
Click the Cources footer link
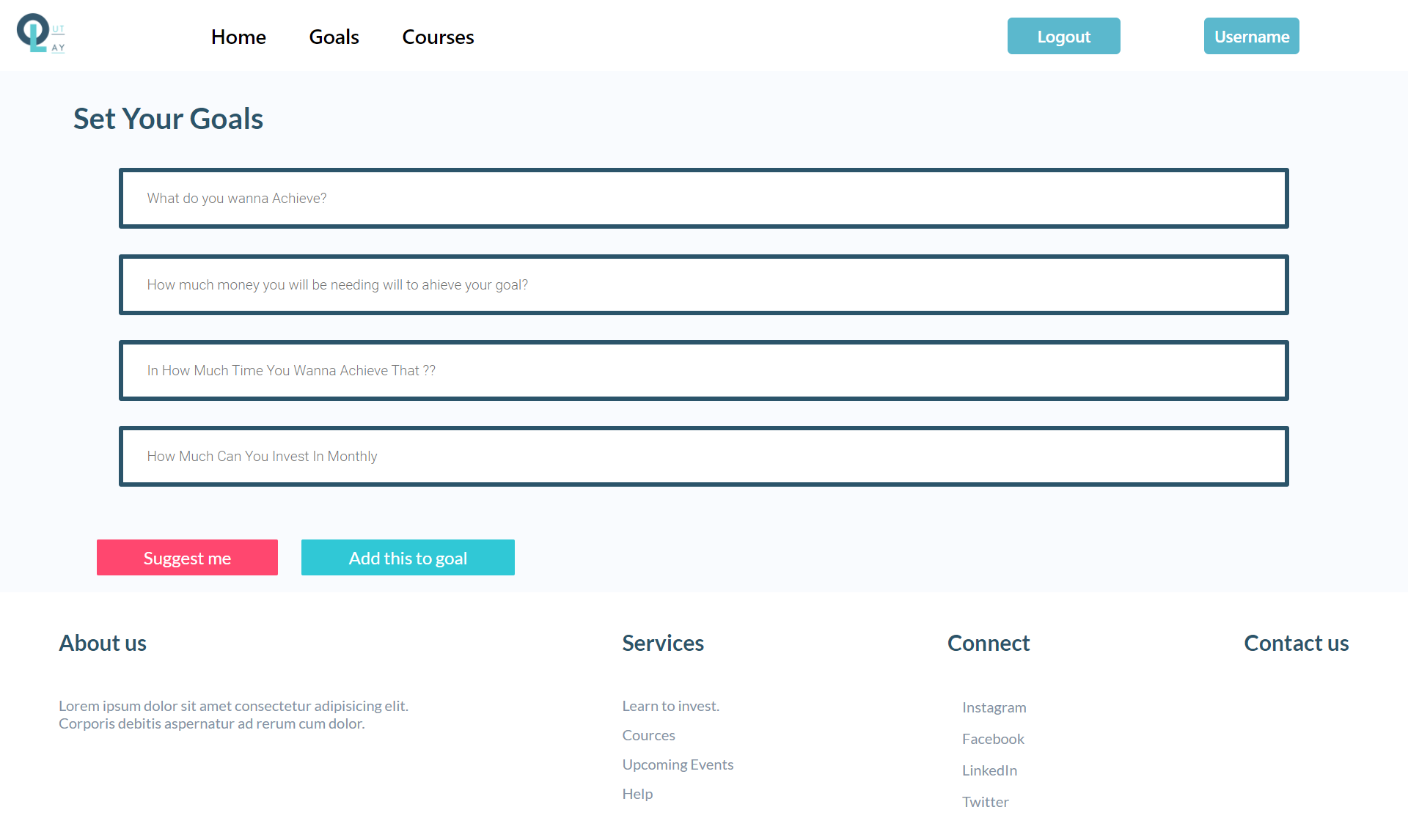[x=648, y=735]
